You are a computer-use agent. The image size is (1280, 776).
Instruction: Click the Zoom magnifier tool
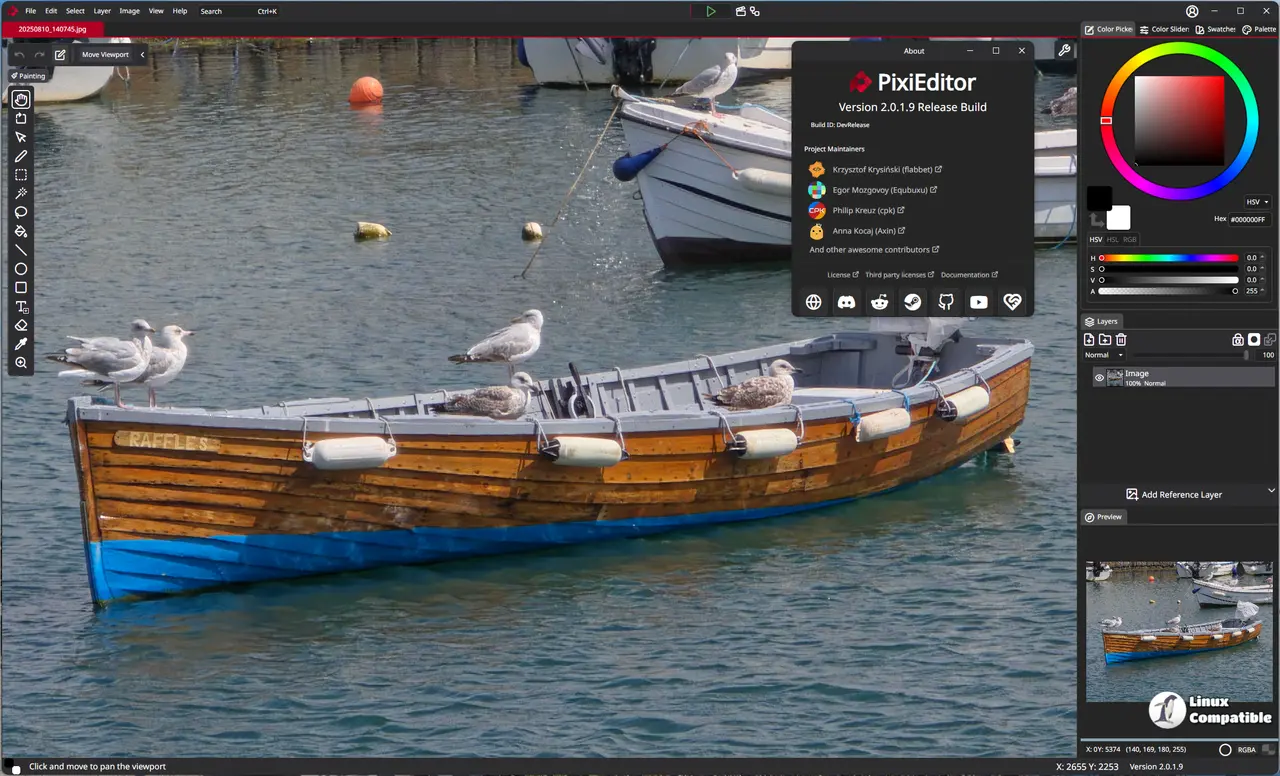coord(21,363)
